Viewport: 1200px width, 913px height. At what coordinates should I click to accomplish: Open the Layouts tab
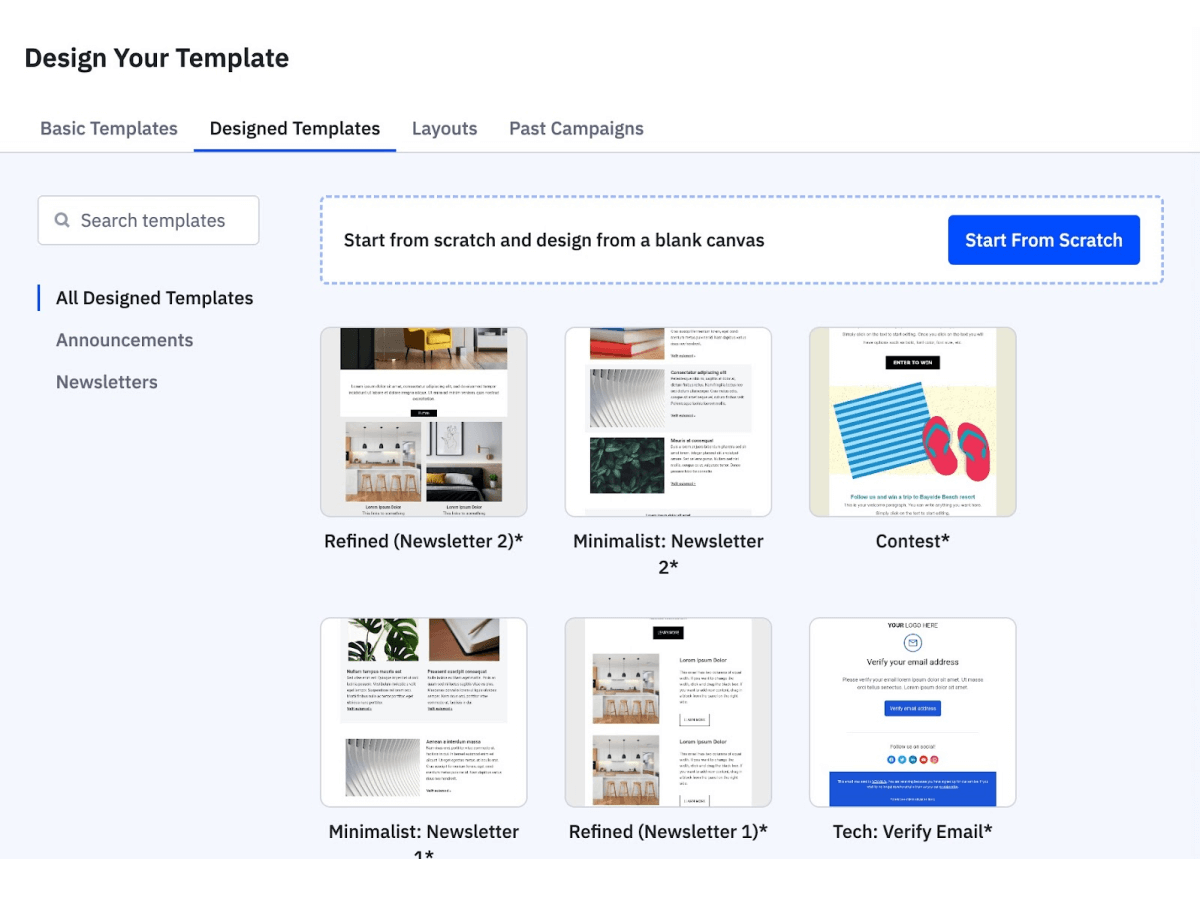pos(445,128)
